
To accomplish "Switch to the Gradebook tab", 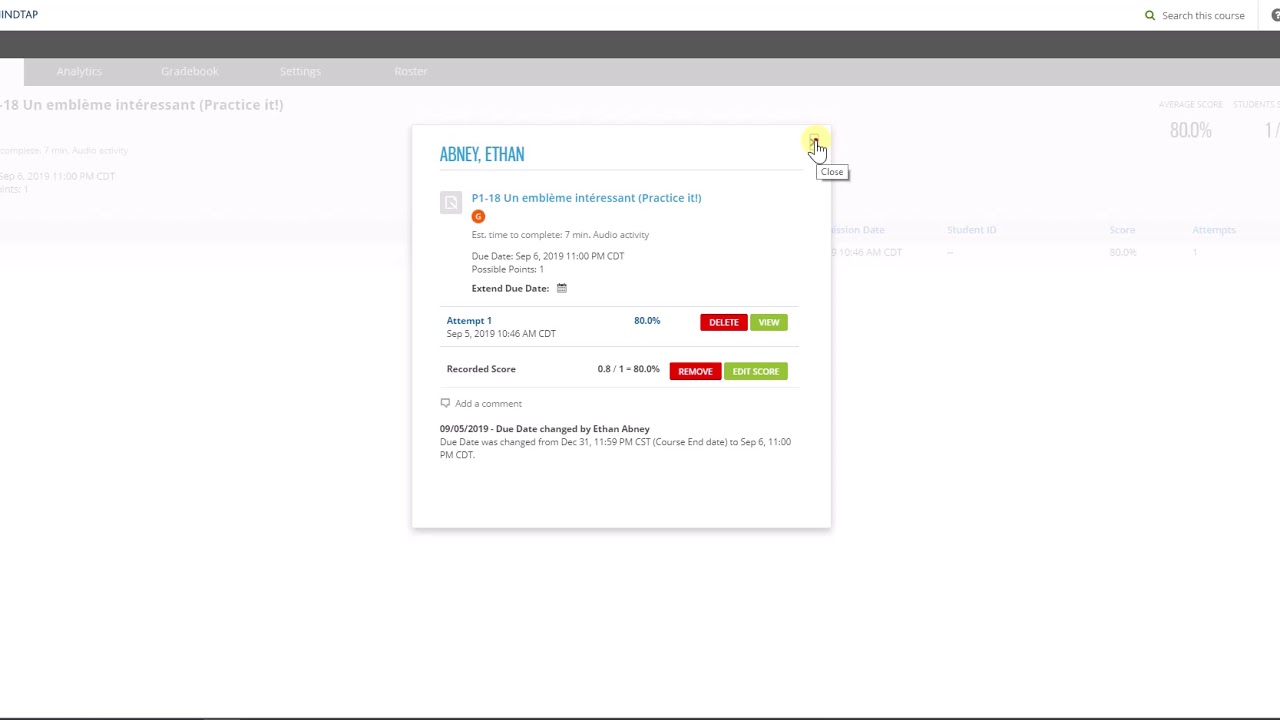I will coord(189,71).
